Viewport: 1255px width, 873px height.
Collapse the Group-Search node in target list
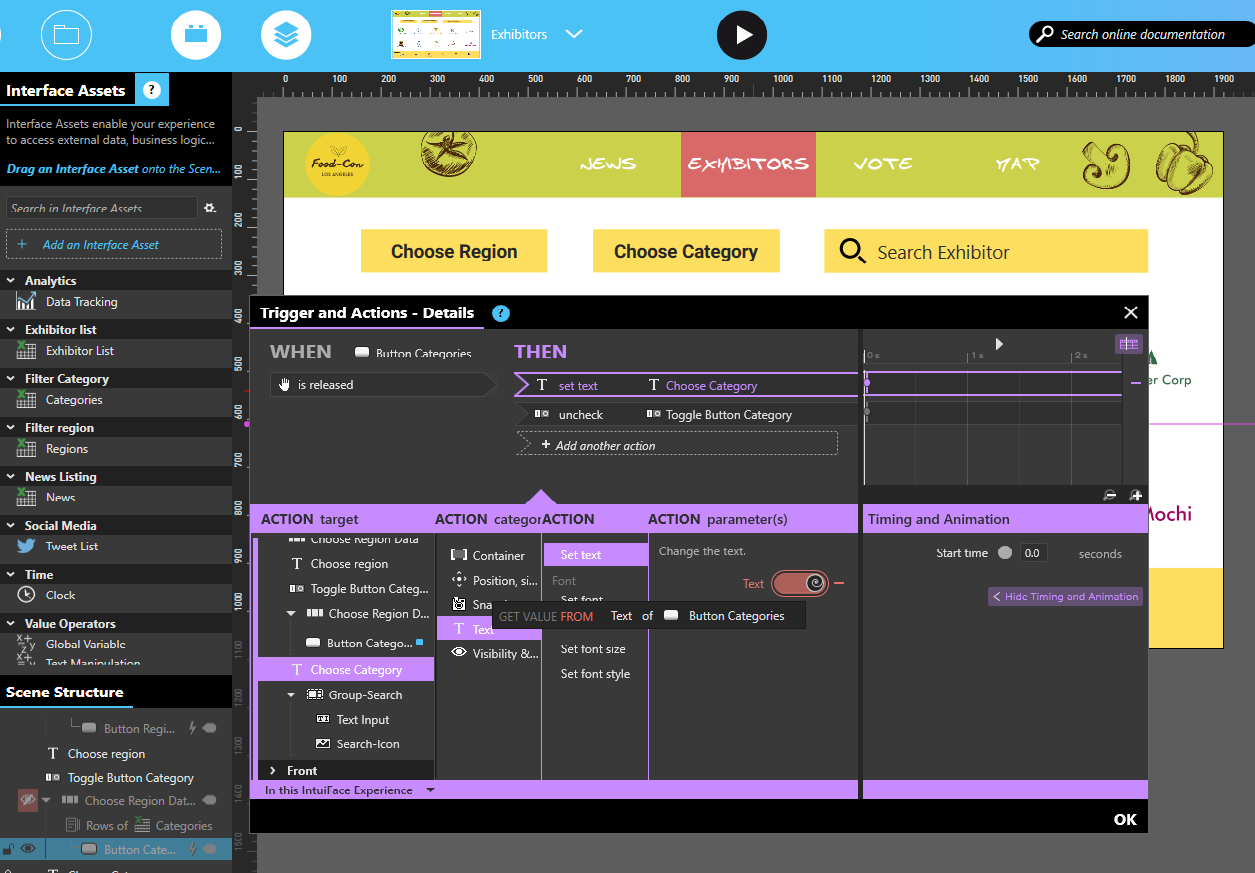pos(291,695)
